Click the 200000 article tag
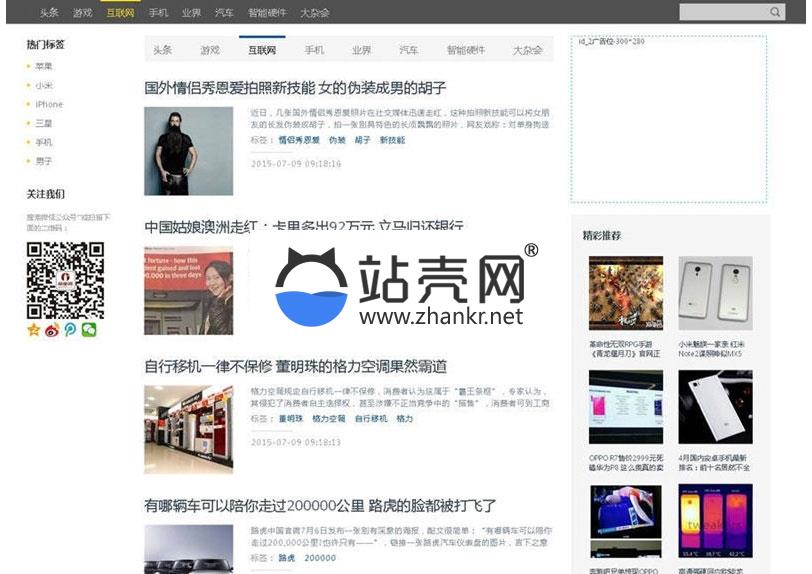 point(320,558)
